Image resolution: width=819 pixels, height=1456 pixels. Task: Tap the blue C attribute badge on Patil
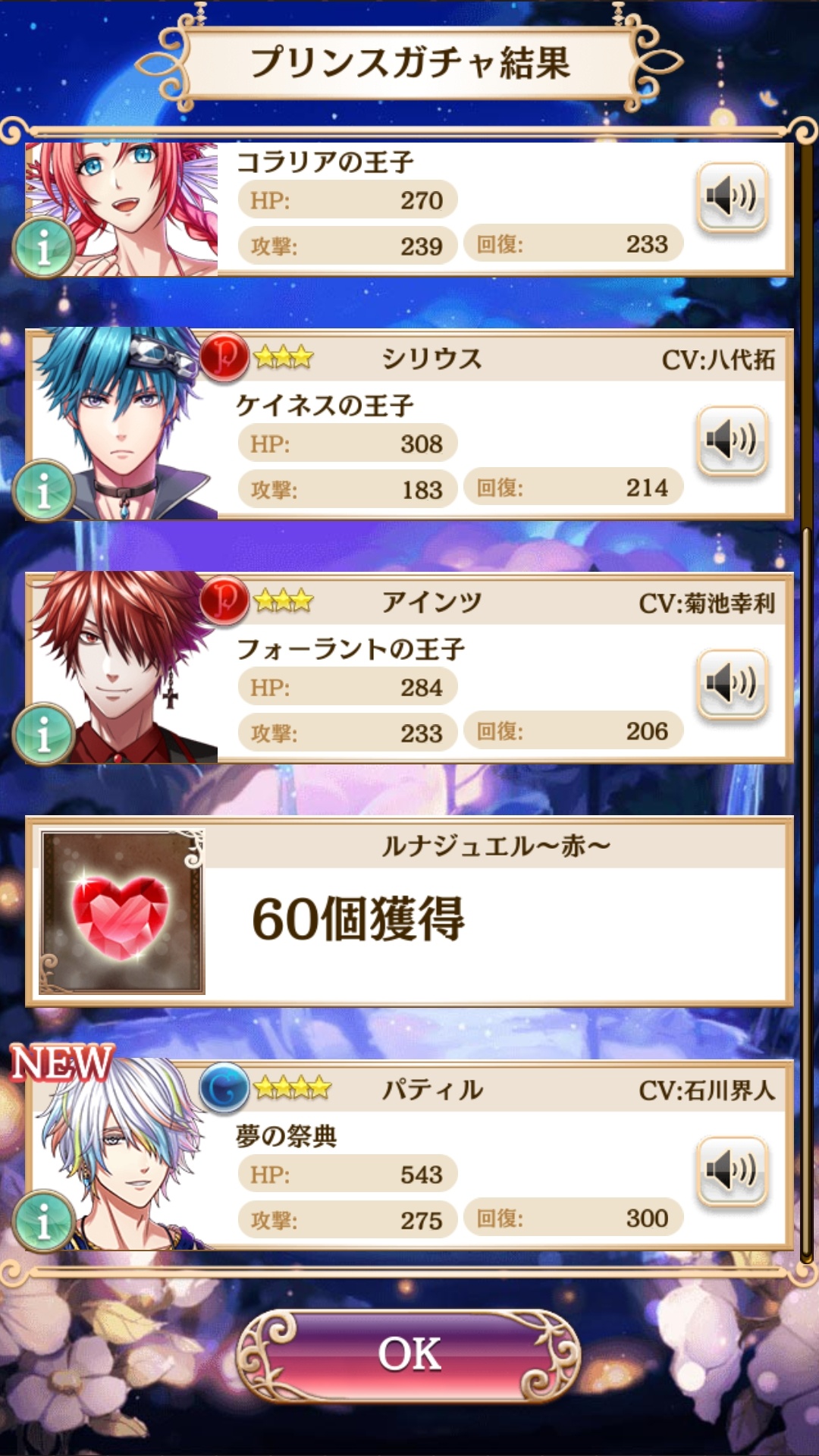coord(224,1087)
